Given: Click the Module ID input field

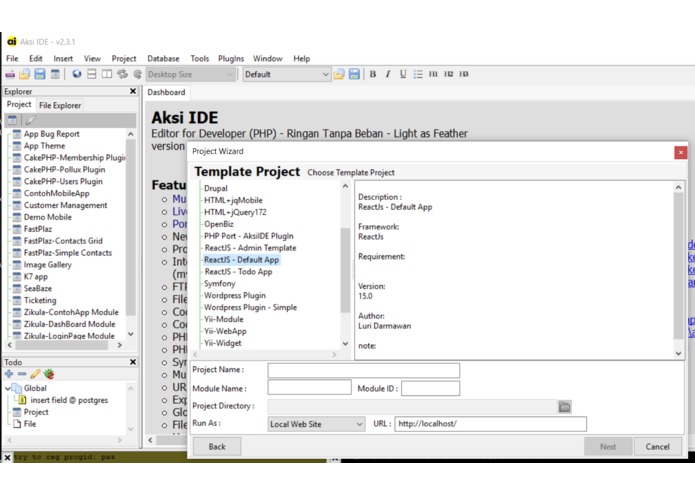Looking at the screenshot, I should point(430,388).
